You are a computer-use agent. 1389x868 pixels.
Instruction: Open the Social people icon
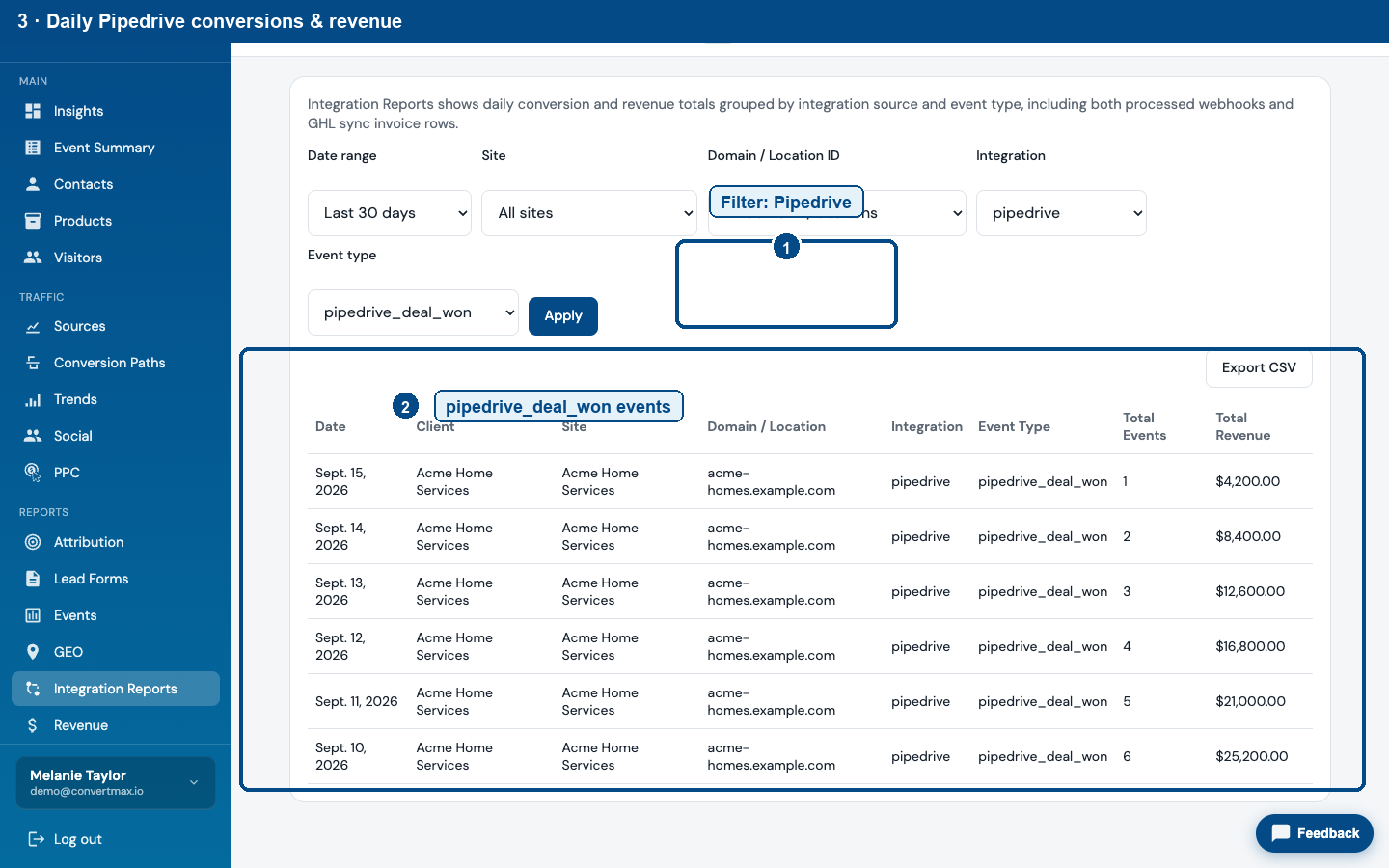coord(33,436)
